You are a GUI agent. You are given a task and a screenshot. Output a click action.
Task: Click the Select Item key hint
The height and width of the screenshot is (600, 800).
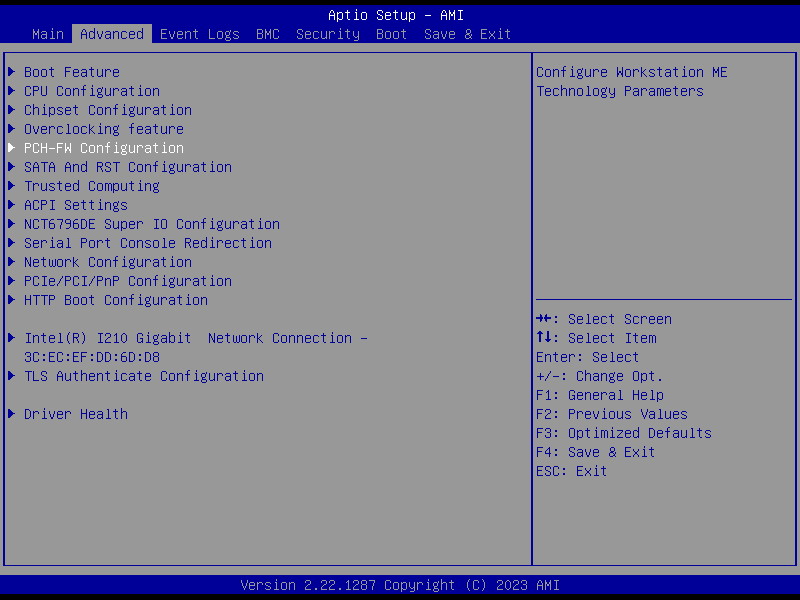click(x=596, y=338)
